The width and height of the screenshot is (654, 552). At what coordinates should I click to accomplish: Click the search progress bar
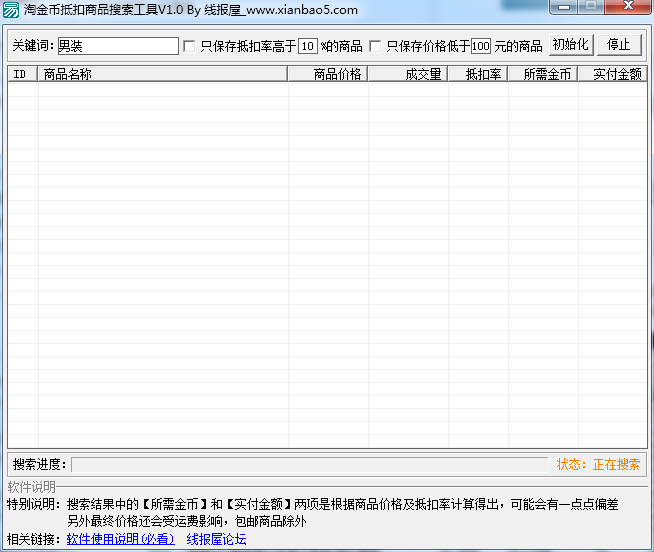309,464
